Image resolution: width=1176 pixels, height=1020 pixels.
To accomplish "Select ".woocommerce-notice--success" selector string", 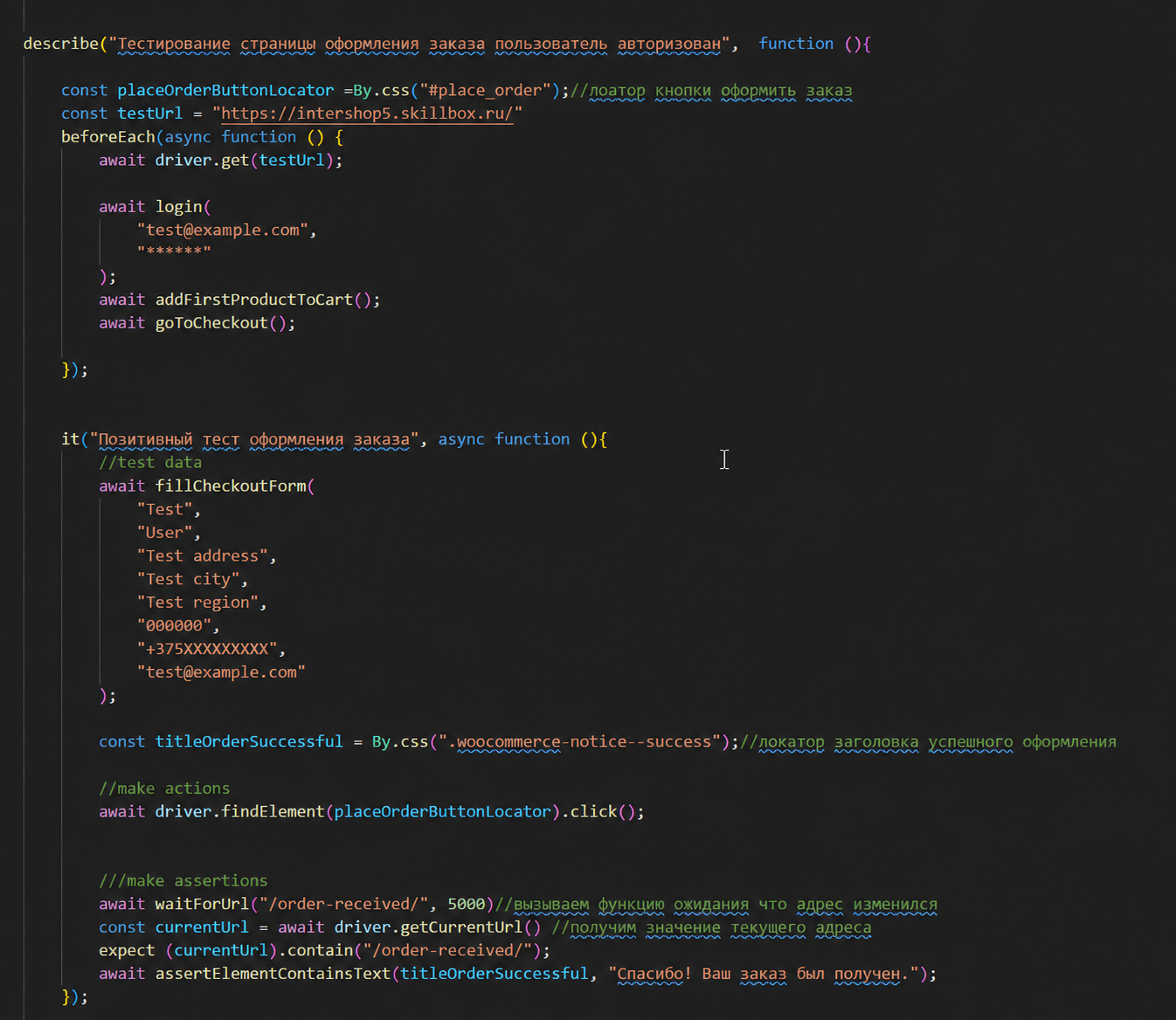I will (x=579, y=741).
